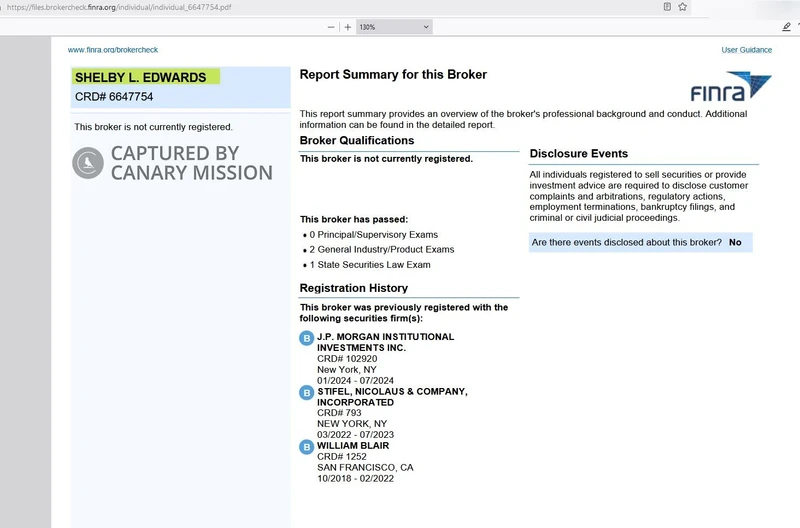
Task: Select the date range 10/2018 - 02/2022
Action: pos(355,479)
